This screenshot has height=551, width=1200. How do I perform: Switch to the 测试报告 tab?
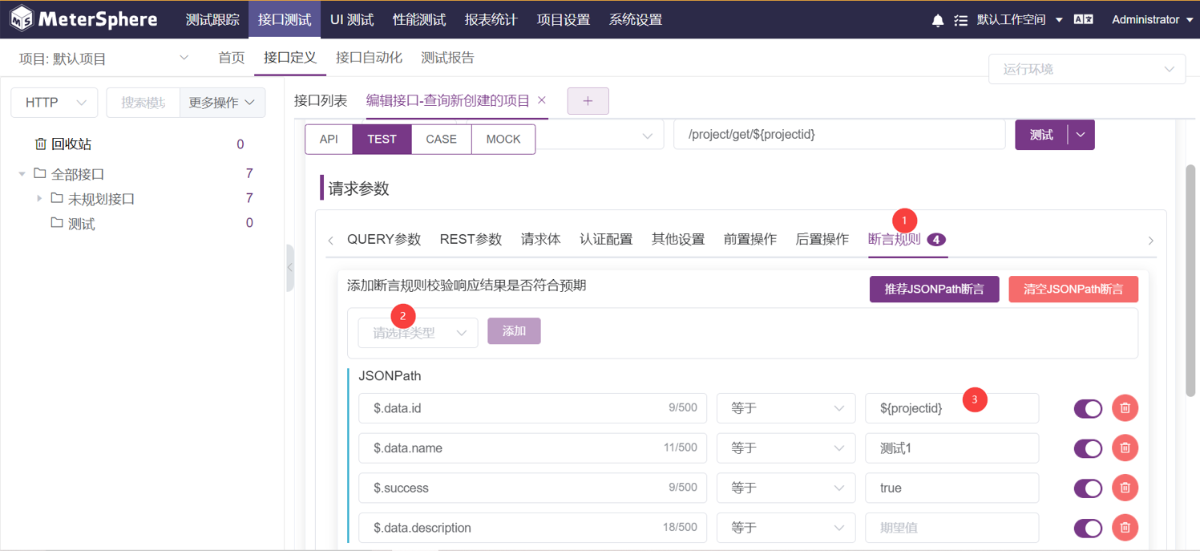pos(448,58)
